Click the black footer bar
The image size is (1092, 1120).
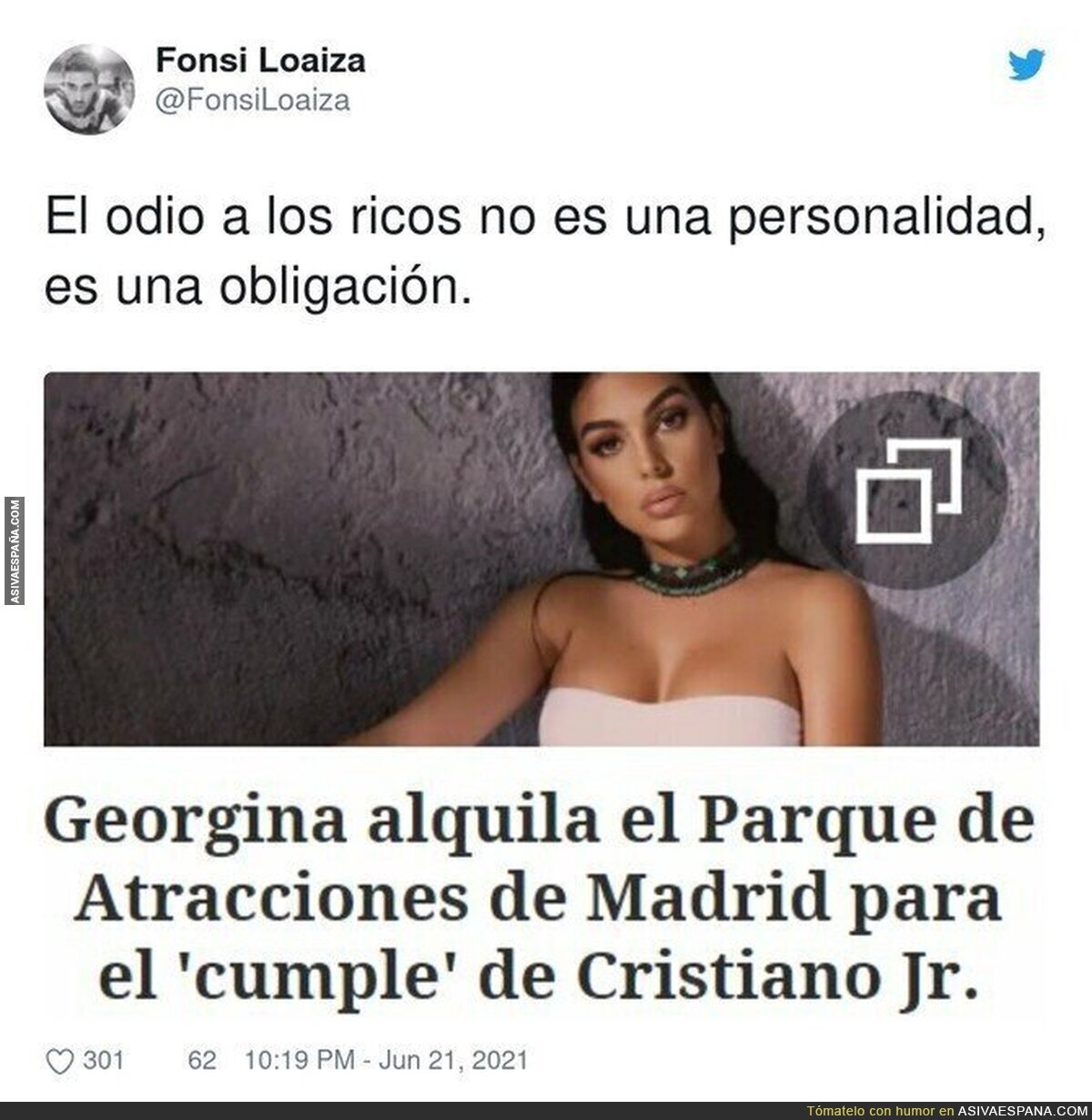[546, 1111]
